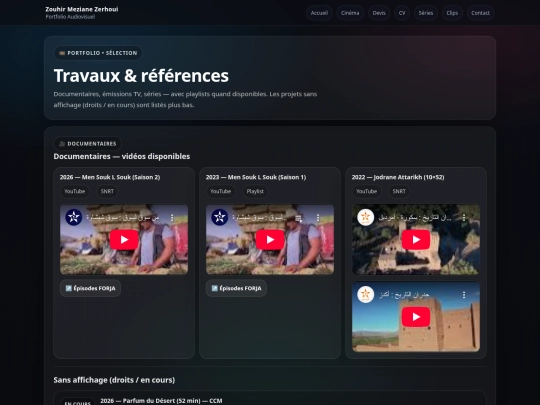The width and height of the screenshot is (540, 405).
Task: Open the CV page
Action: coord(402,13)
